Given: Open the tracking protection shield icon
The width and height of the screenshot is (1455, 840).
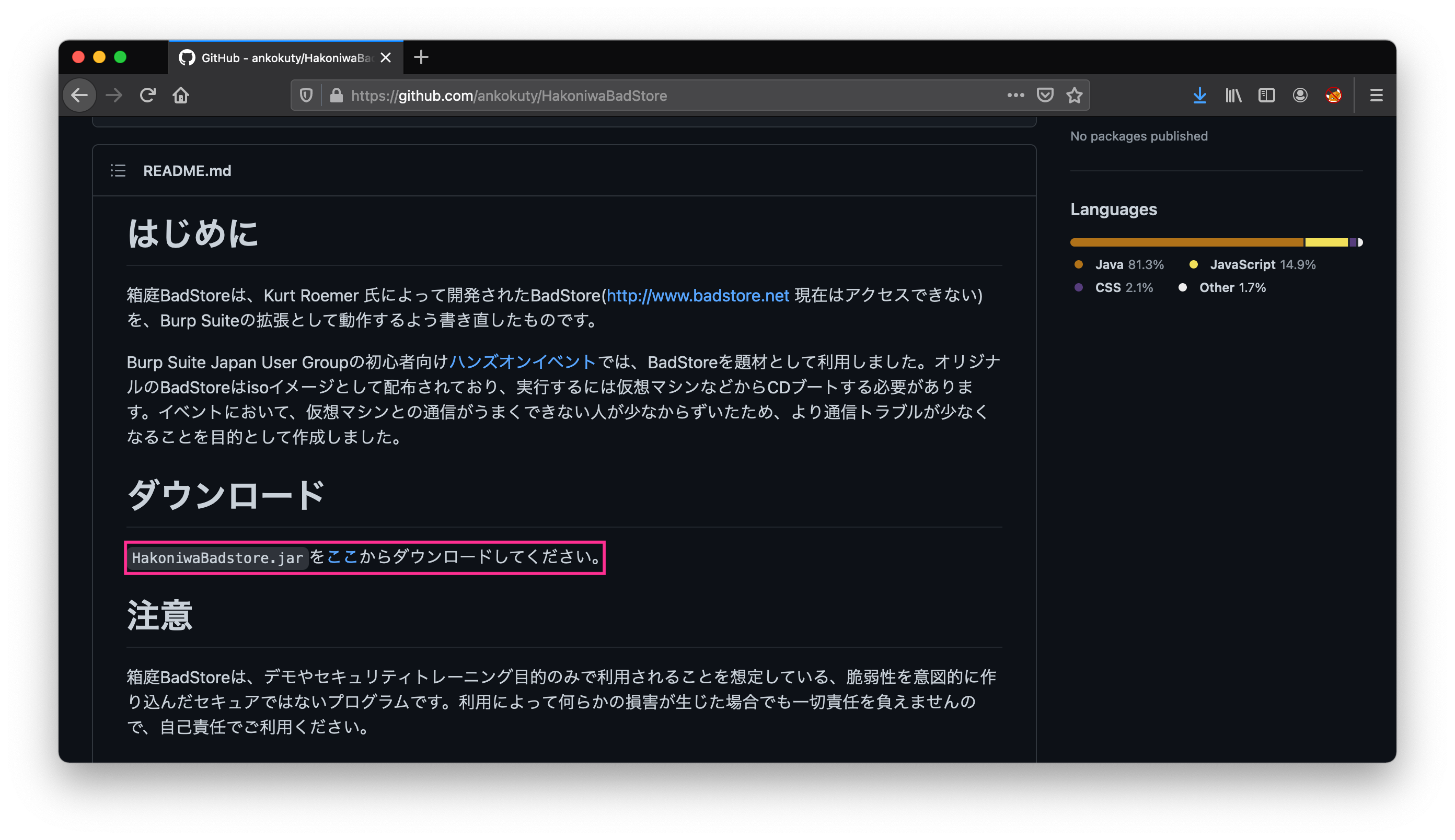Looking at the screenshot, I should pos(306,95).
